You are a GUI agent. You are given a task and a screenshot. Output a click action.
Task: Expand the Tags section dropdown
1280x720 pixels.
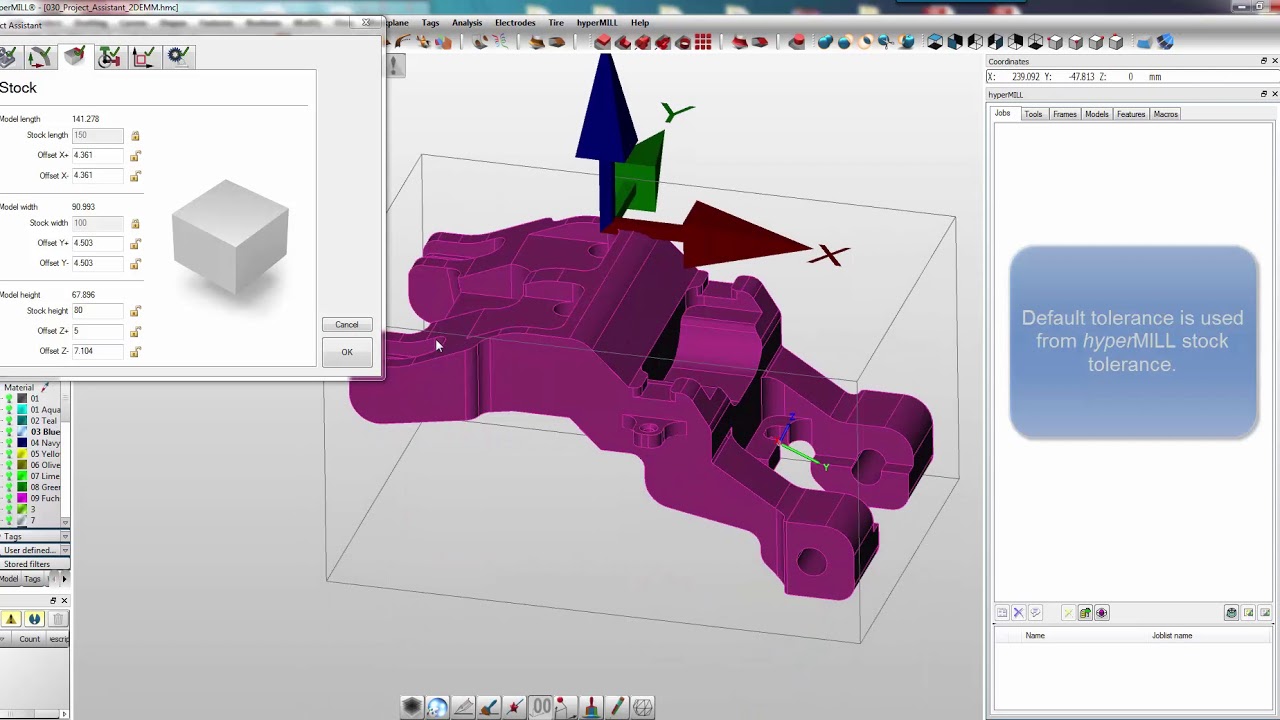pos(65,537)
